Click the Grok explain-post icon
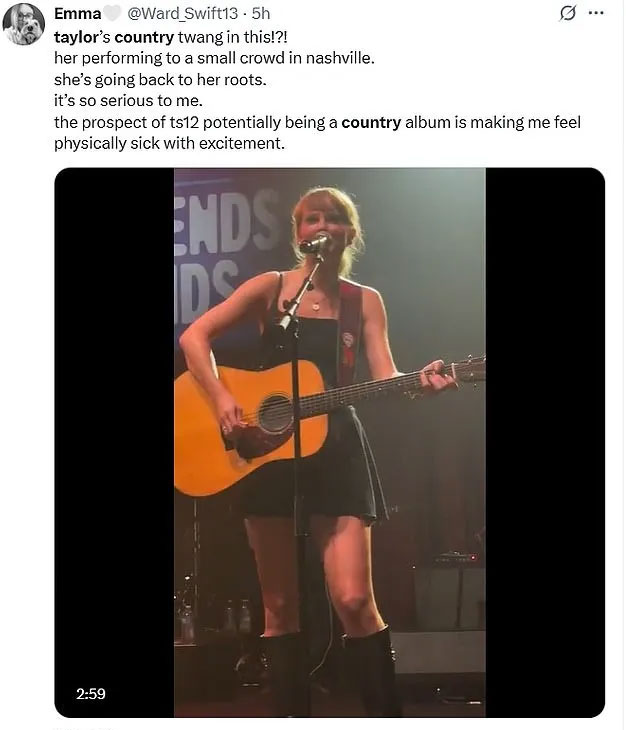This screenshot has height=730, width=626. [567, 14]
